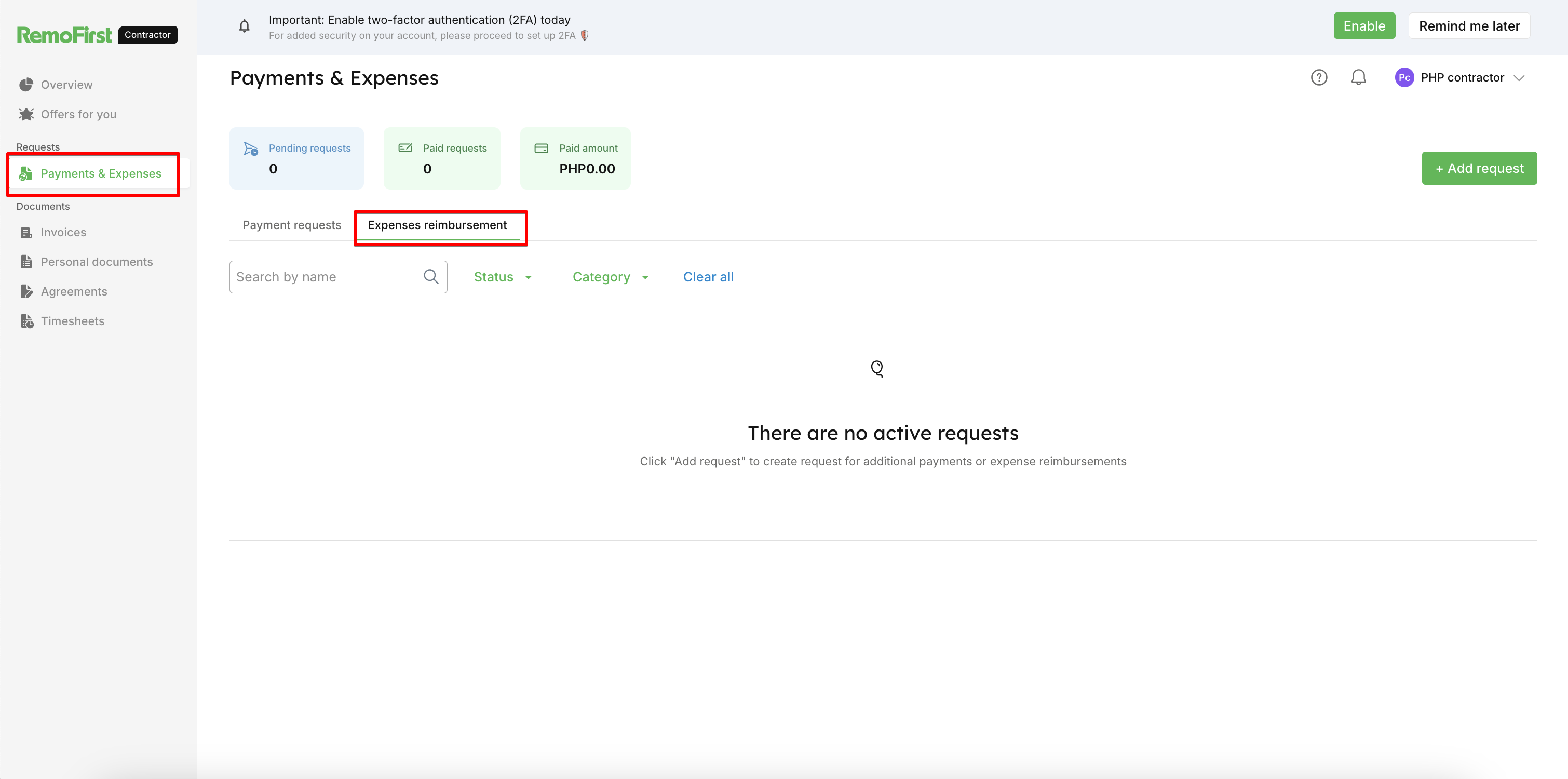Open Payments & Expenses from the sidebar
1568x779 pixels.
coord(101,173)
